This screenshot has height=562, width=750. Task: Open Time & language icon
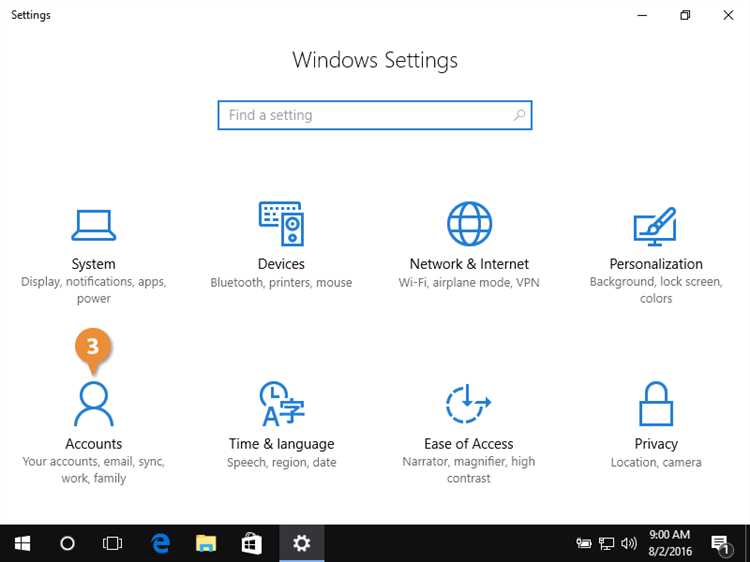(x=281, y=404)
